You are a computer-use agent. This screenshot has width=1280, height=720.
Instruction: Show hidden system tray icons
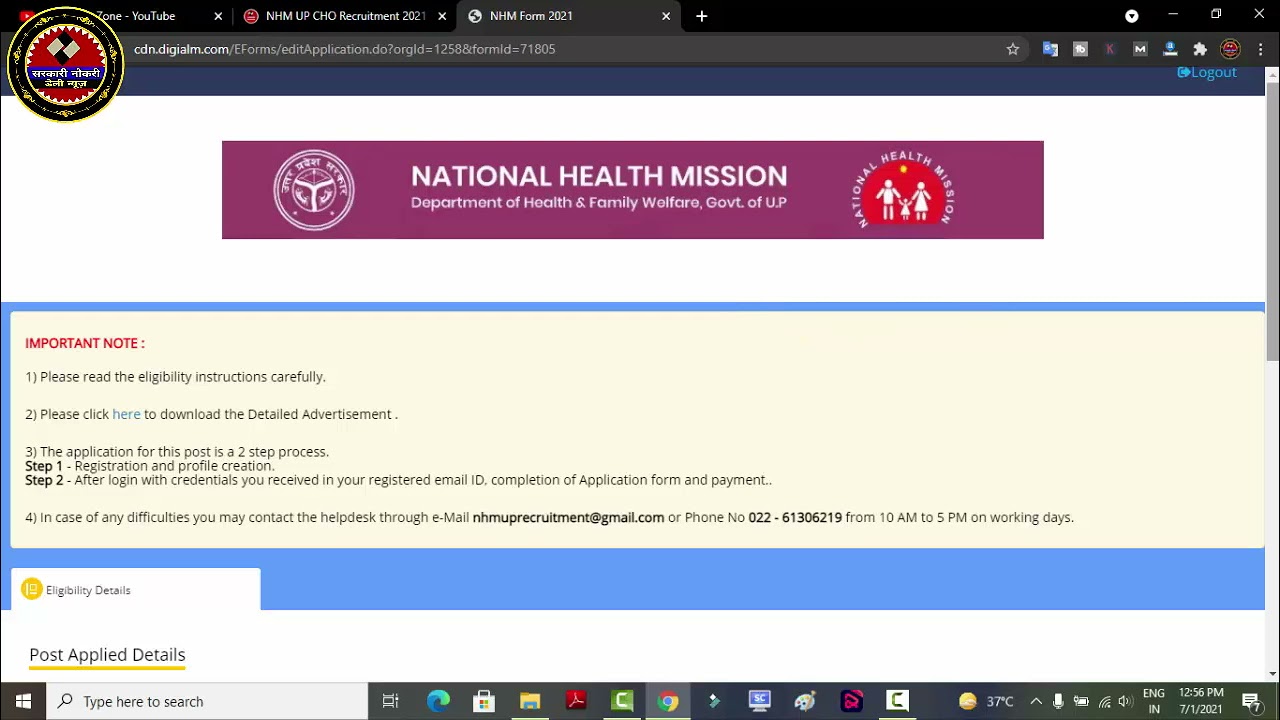[x=1036, y=701]
